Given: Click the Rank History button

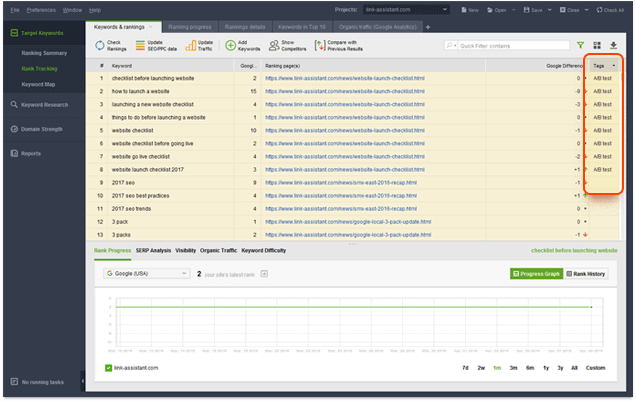Looking at the screenshot, I should [x=586, y=274].
